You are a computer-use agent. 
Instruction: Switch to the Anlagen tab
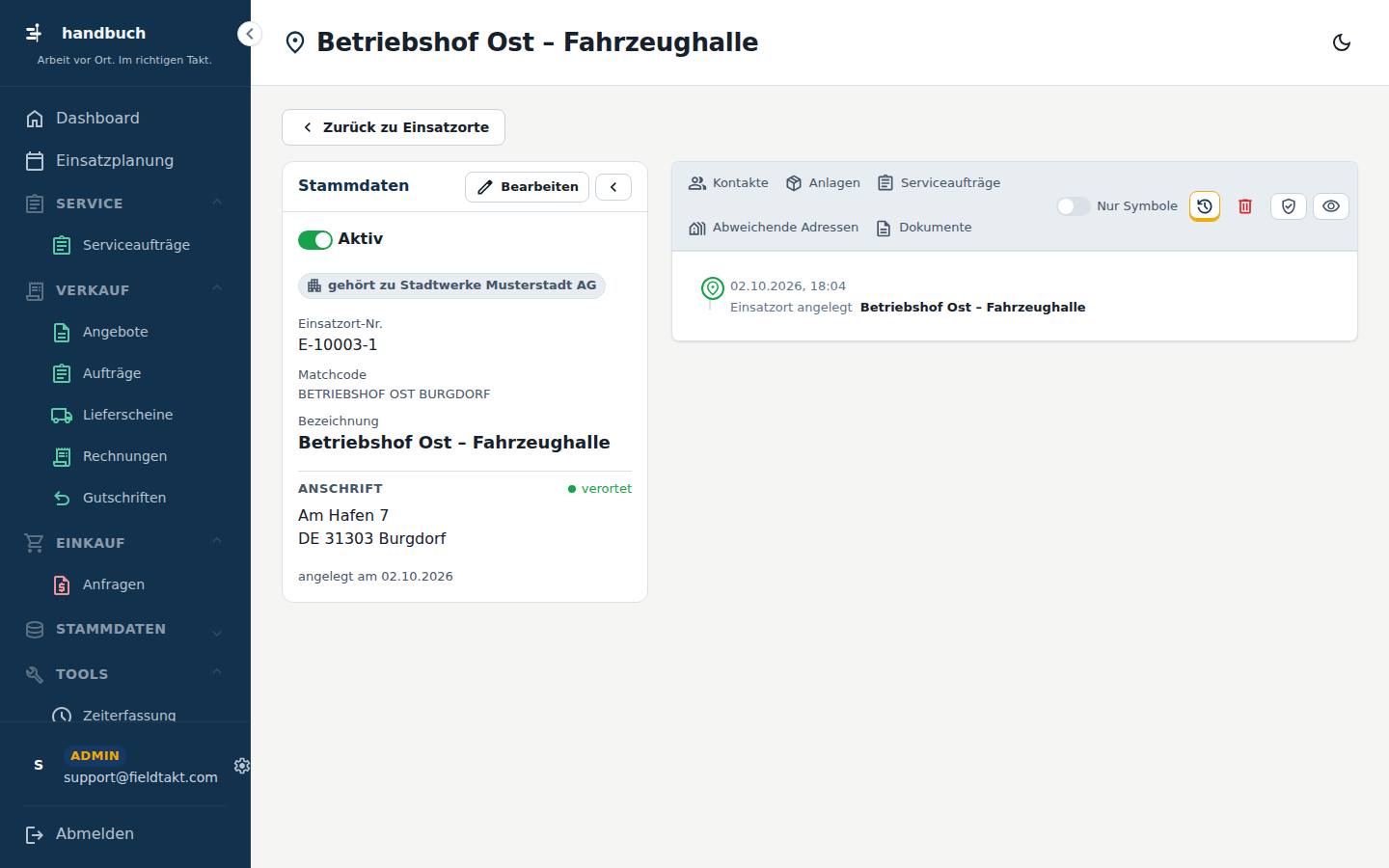pos(823,183)
